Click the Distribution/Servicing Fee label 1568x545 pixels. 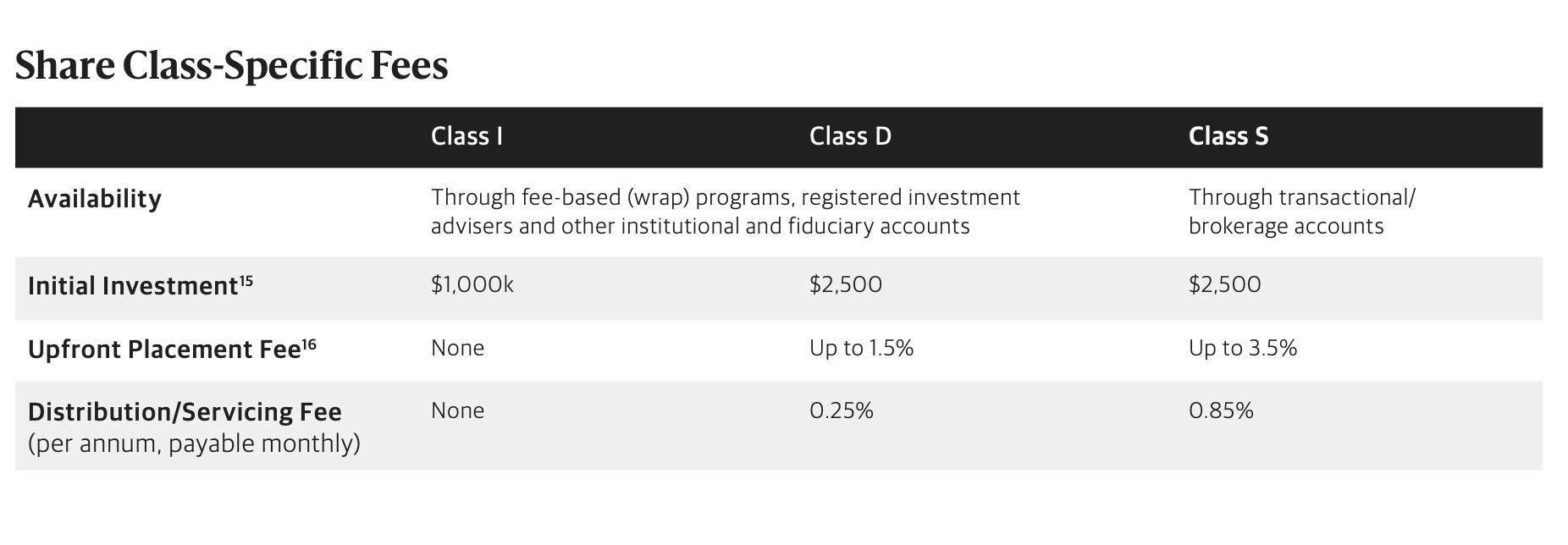[185, 412]
